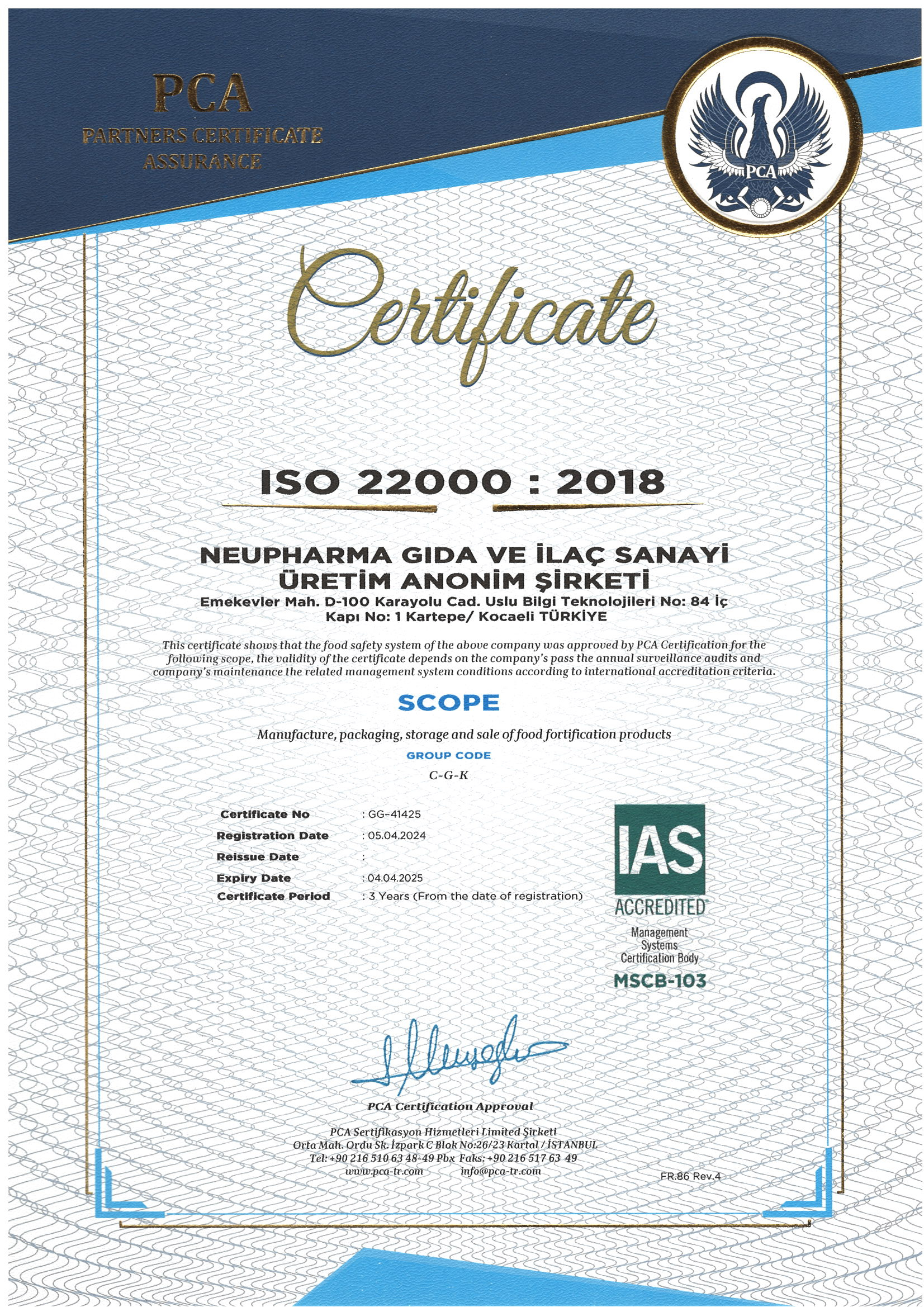Click the 'Registration Date' label
The image size is (924, 1307).
click(272, 836)
